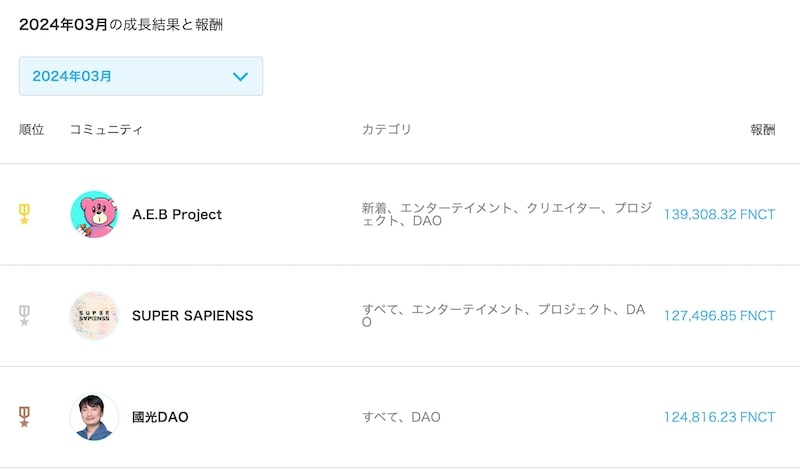Click the silver second-place medal icon

coord(24,315)
